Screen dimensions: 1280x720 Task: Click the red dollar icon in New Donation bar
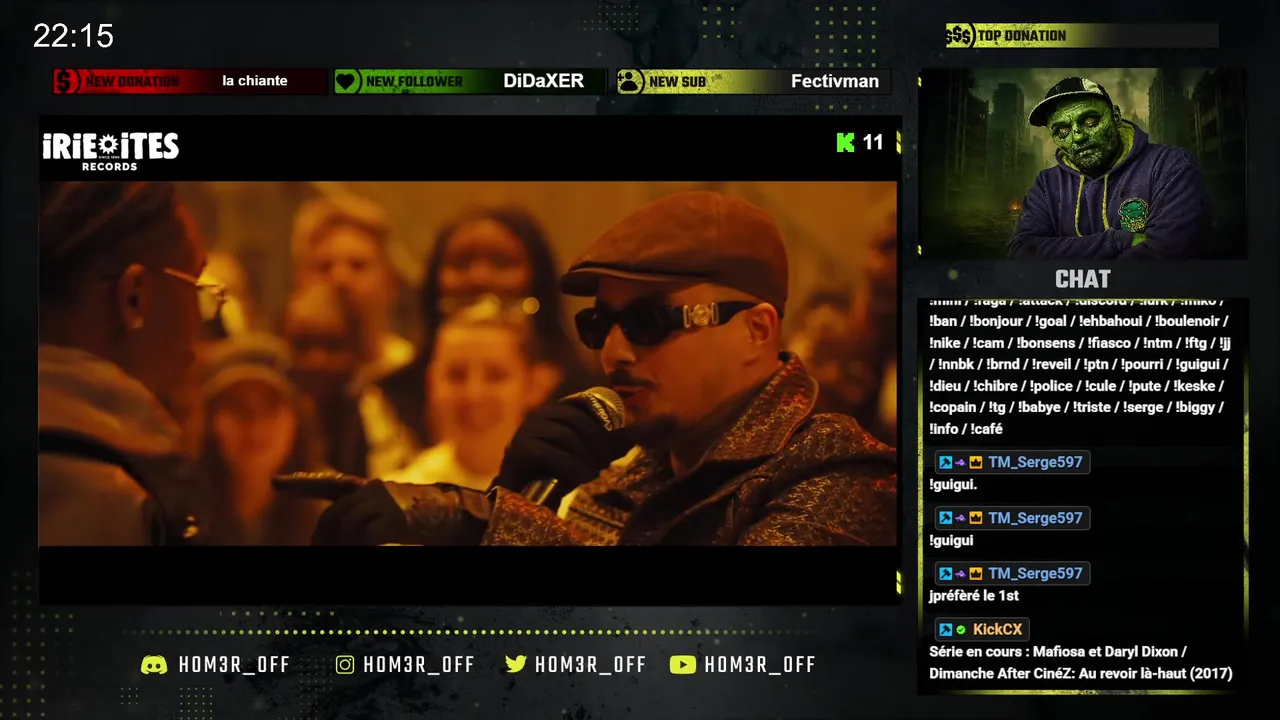(x=66, y=81)
